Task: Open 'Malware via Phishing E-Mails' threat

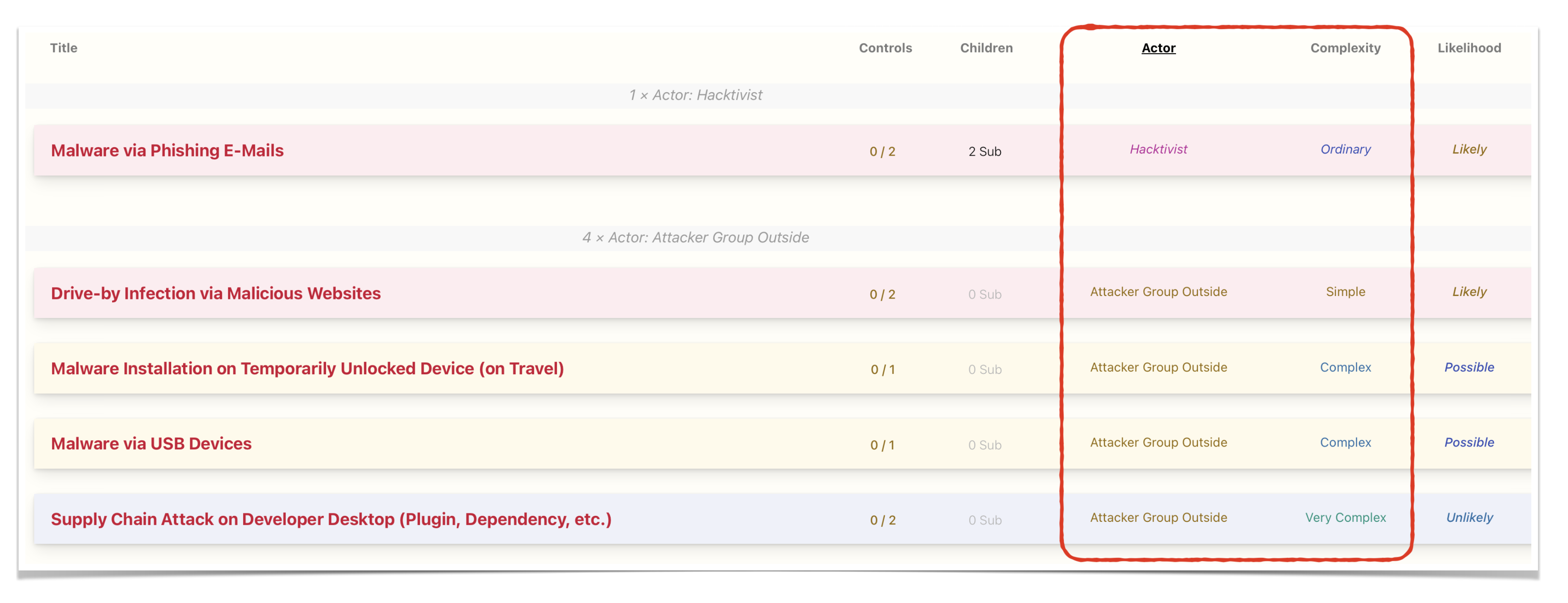Action: (x=167, y=151)
